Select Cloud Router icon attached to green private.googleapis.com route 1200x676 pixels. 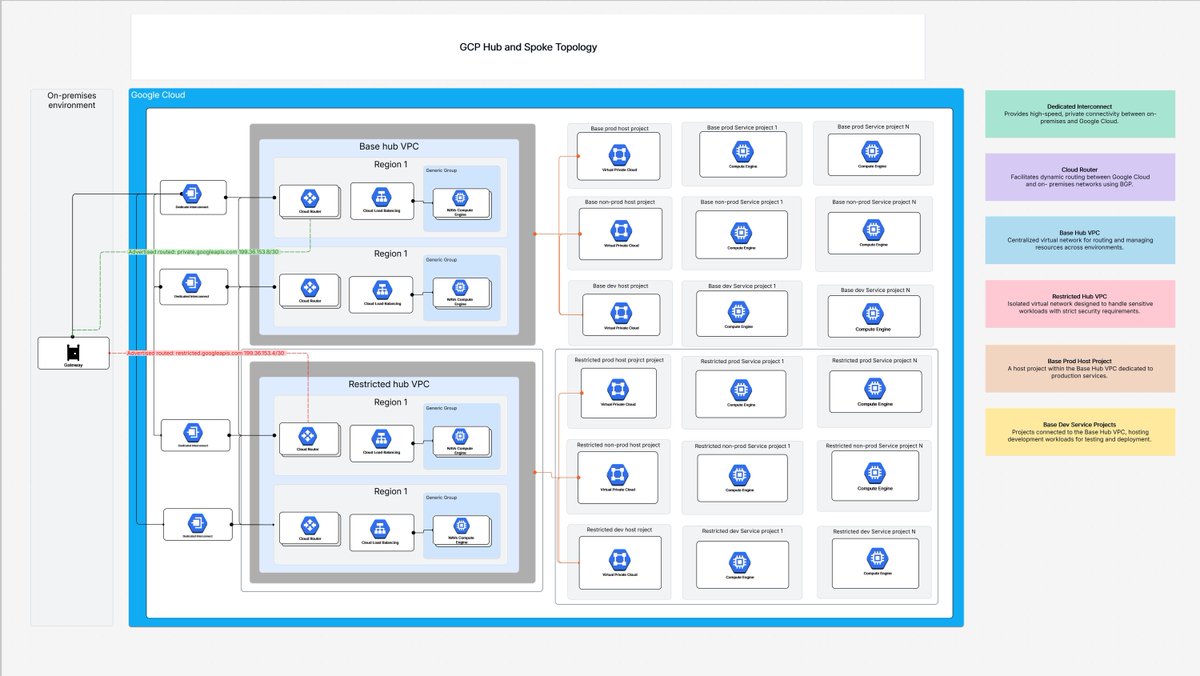pos(310,198)
